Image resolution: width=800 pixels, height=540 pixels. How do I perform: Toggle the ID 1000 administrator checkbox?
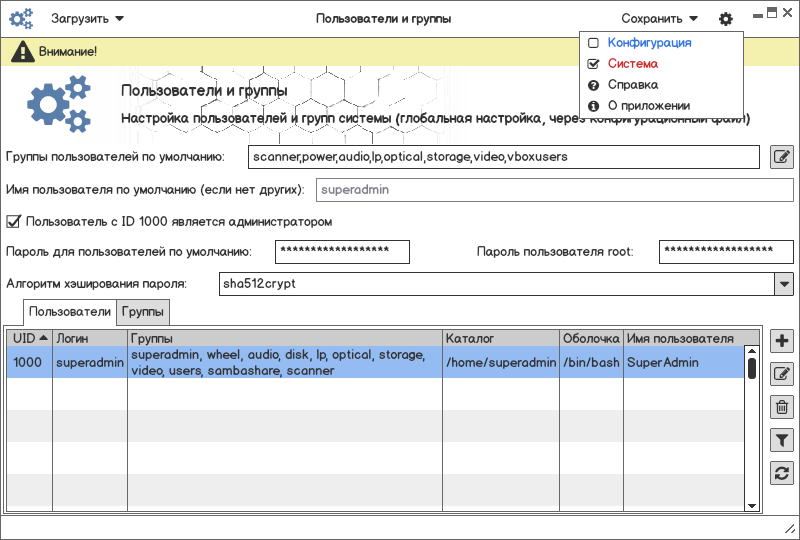click(14, 221)
